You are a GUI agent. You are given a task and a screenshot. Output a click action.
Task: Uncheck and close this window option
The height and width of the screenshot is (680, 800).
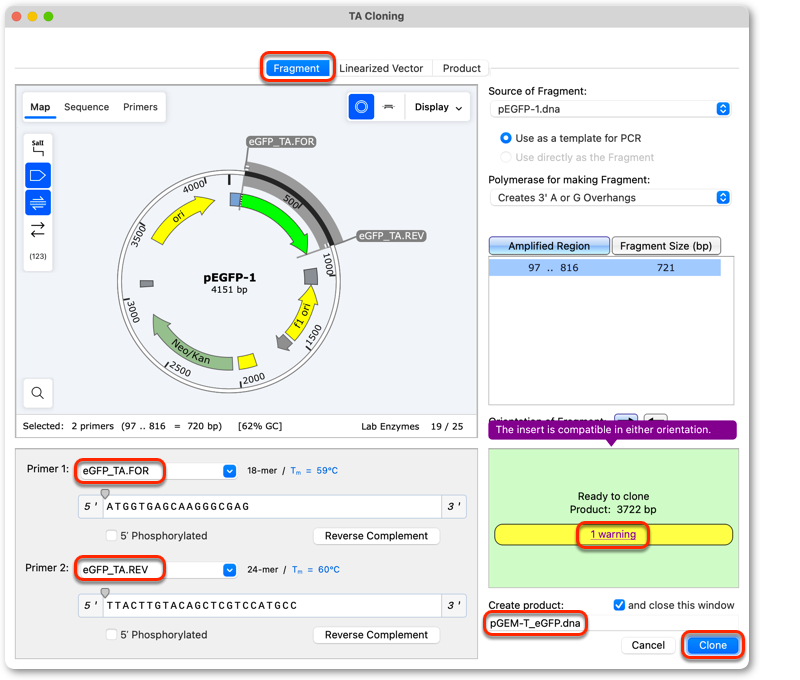[619, 605]
